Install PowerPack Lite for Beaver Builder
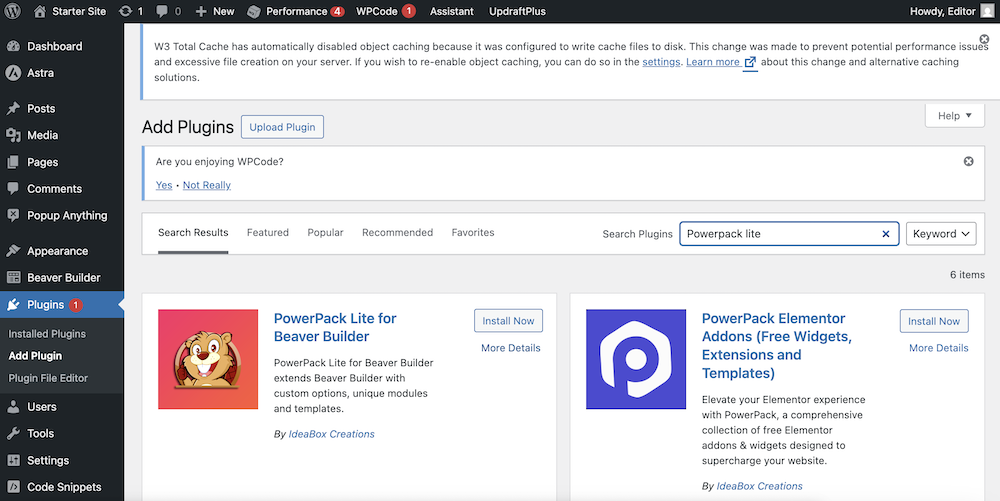Image resolution: width=1000 pixels, height=501 pixels. (508, 321)
